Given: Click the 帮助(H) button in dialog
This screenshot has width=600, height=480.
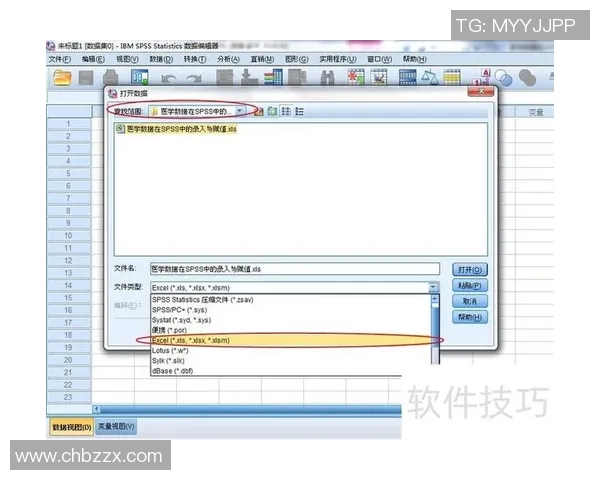Looking at the screenshot, I should click(x=470, y=317).
